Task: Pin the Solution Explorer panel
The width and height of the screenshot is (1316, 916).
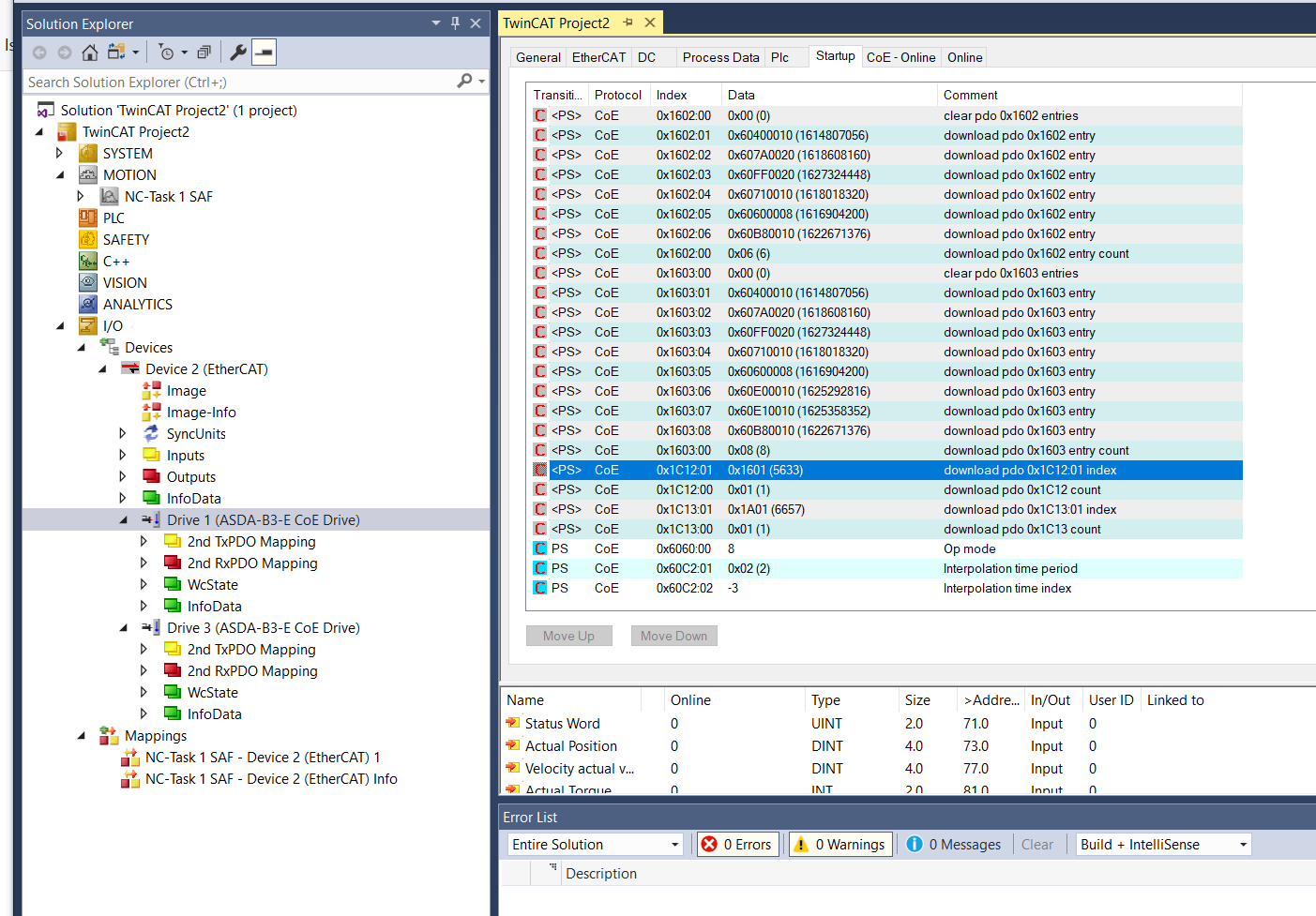Action: click(455, 23)
